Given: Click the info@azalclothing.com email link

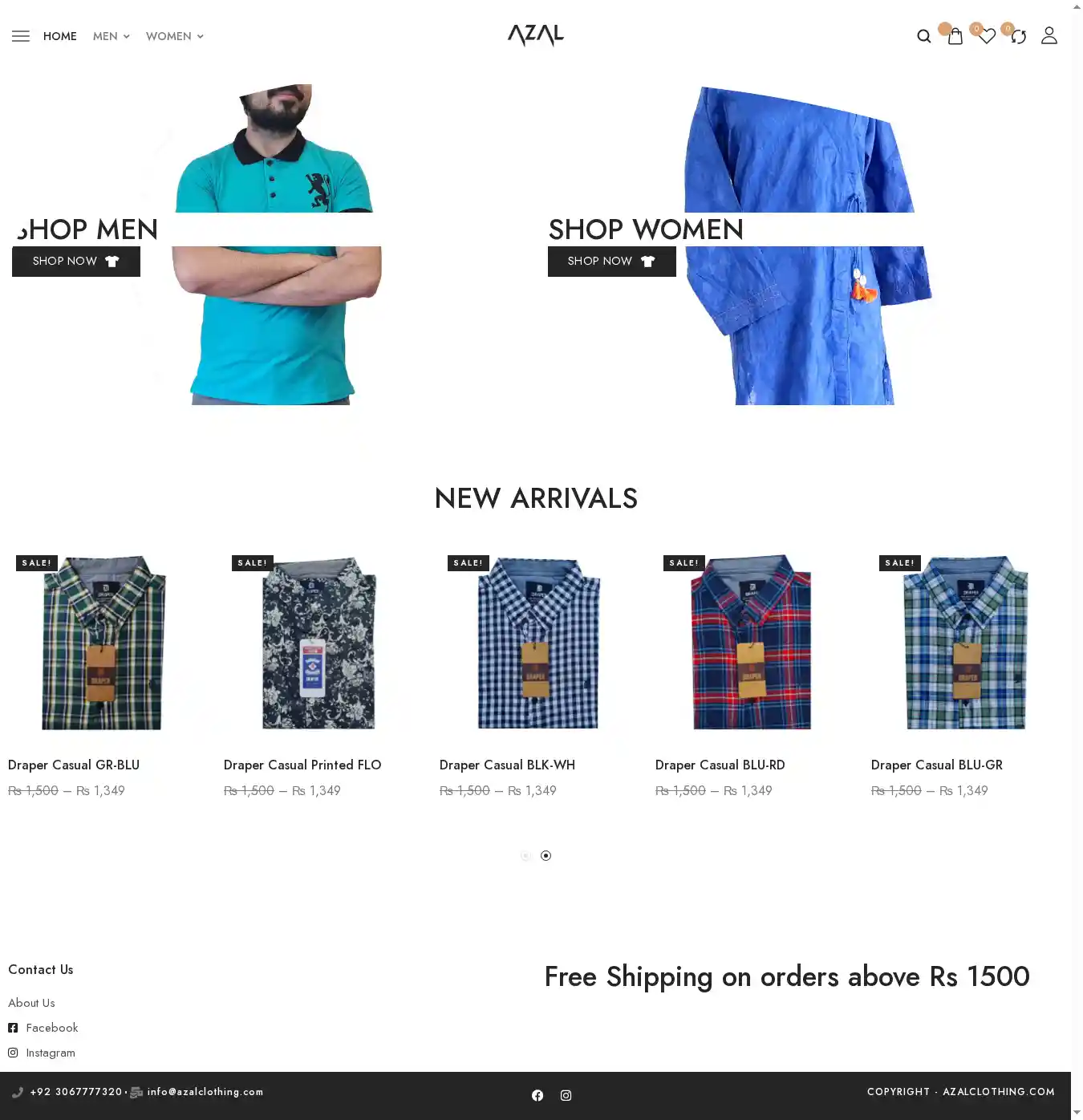Looking at the screenshot, I should pyautogui.click(x=205, y=1092).
